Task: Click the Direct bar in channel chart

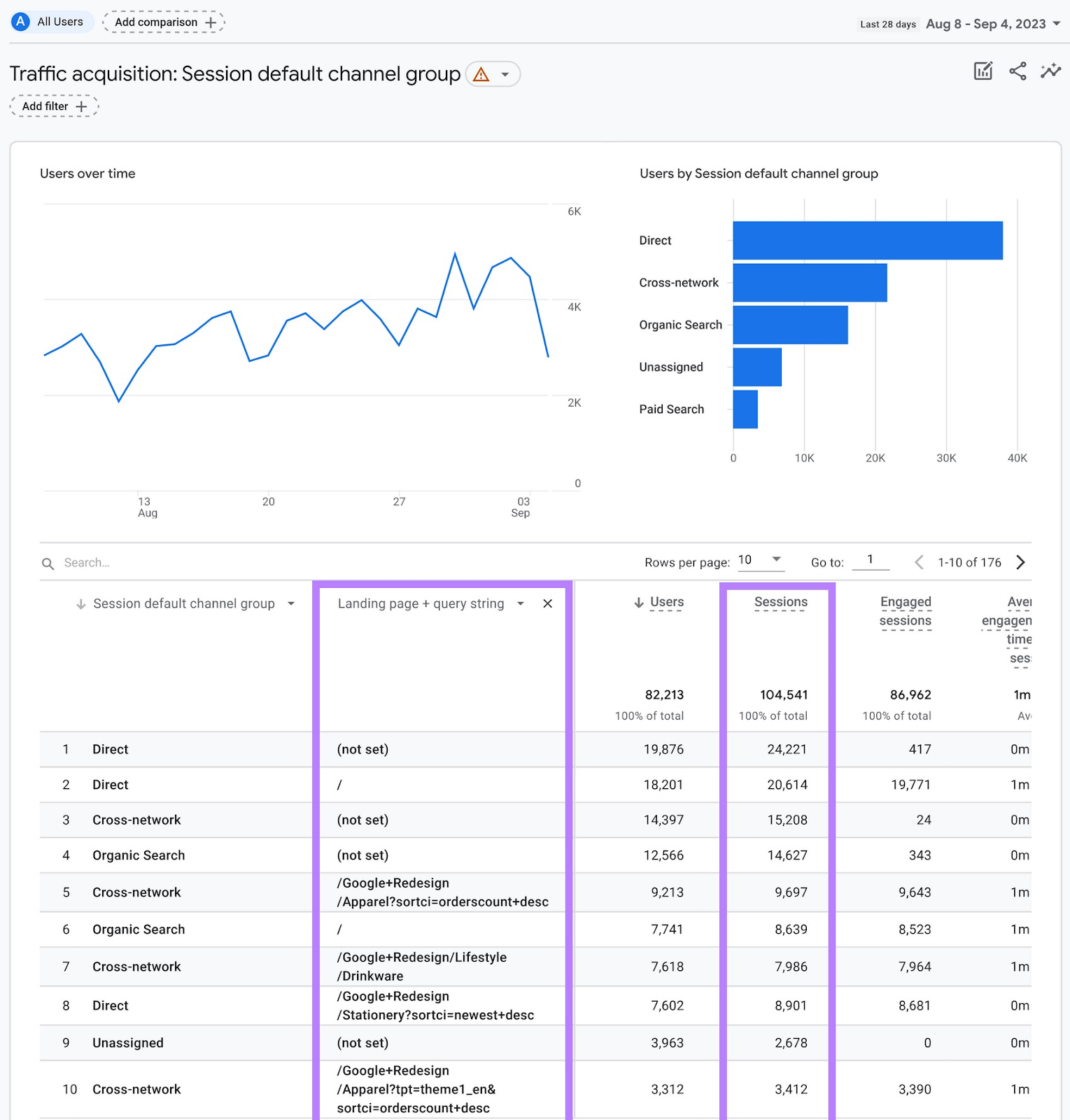Action: click(868, 241)
